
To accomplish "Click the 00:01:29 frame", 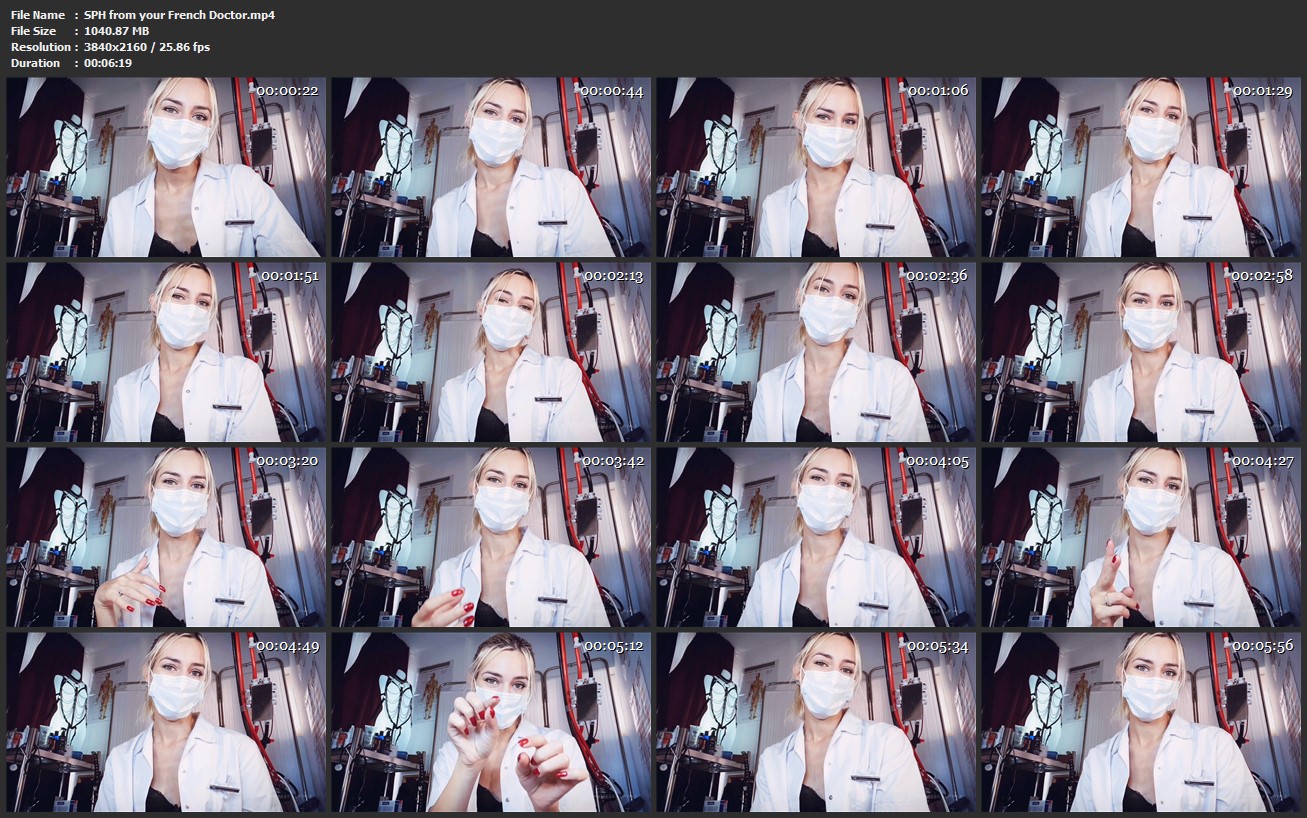I will [1141, 168].
